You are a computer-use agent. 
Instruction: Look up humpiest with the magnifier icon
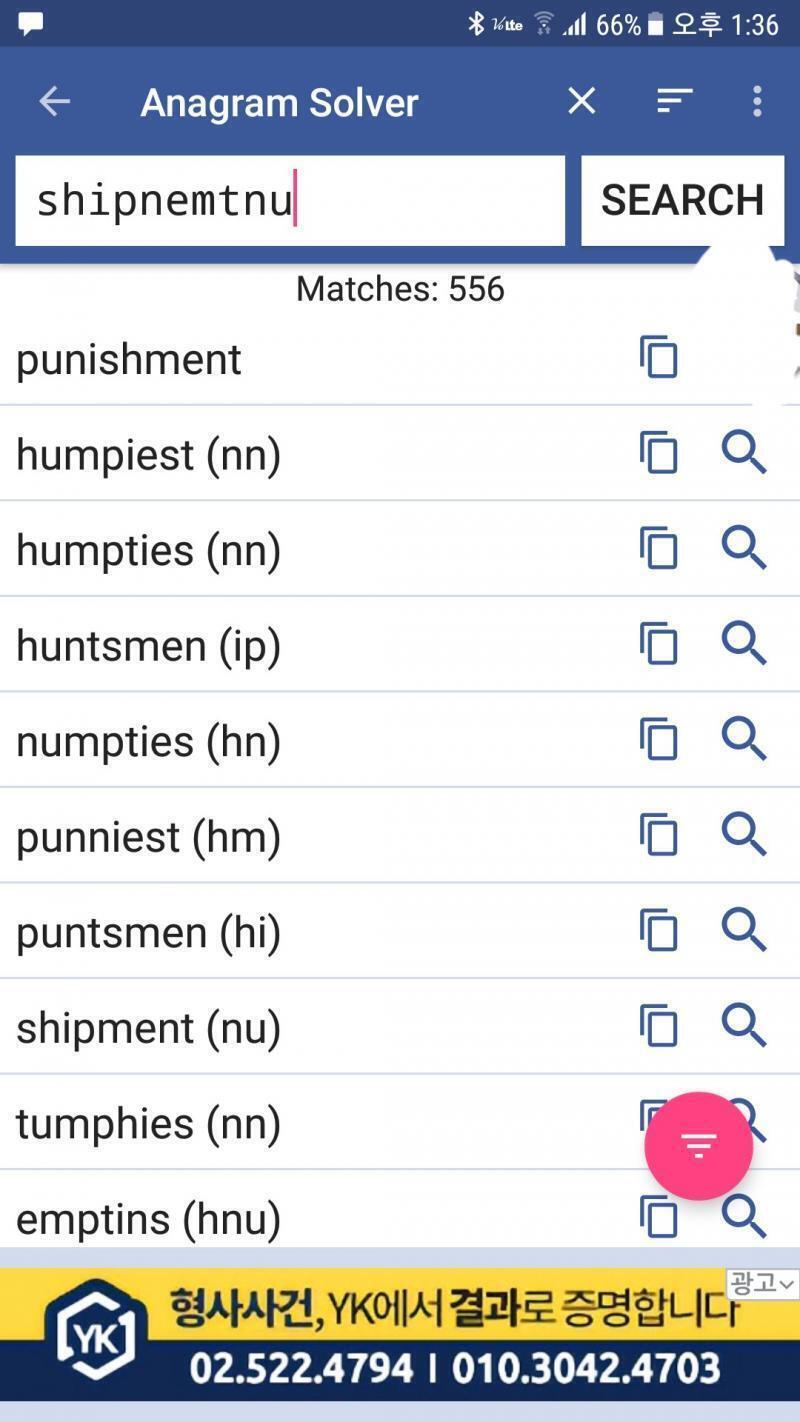click(x=744, y=454)
